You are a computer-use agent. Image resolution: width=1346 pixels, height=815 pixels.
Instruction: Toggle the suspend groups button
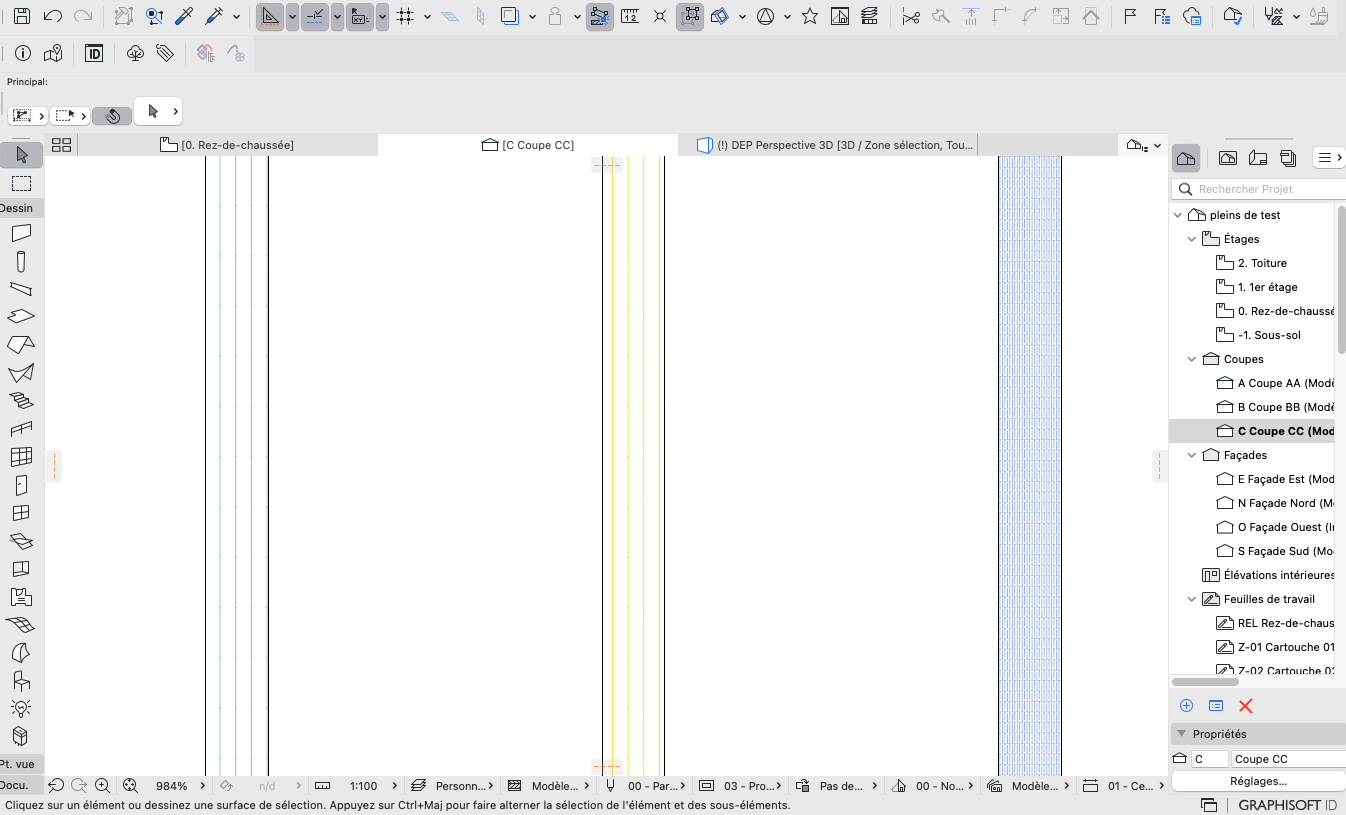click(x=690, y=16)
